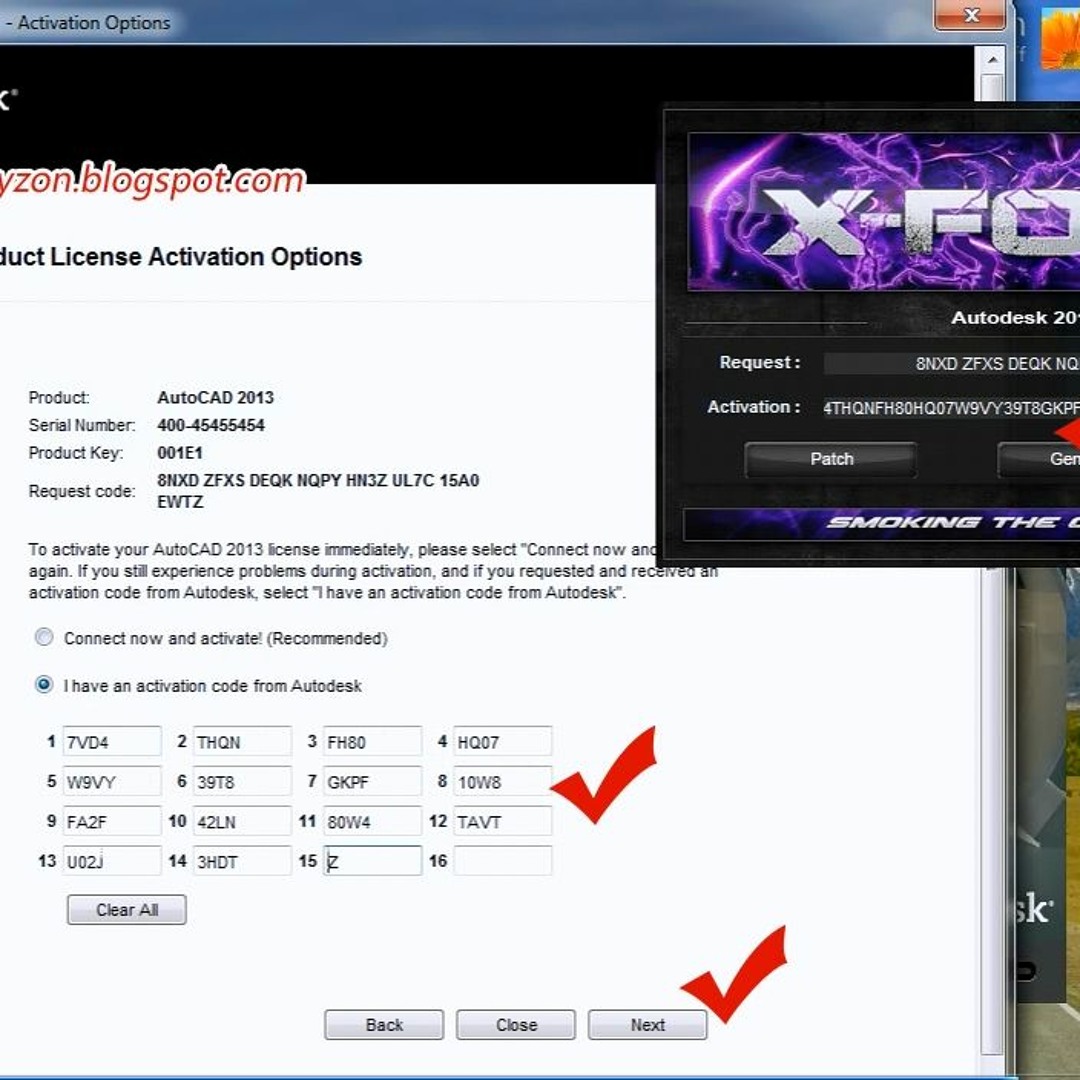Click activation field 15 containing Z

click(372, 861)
